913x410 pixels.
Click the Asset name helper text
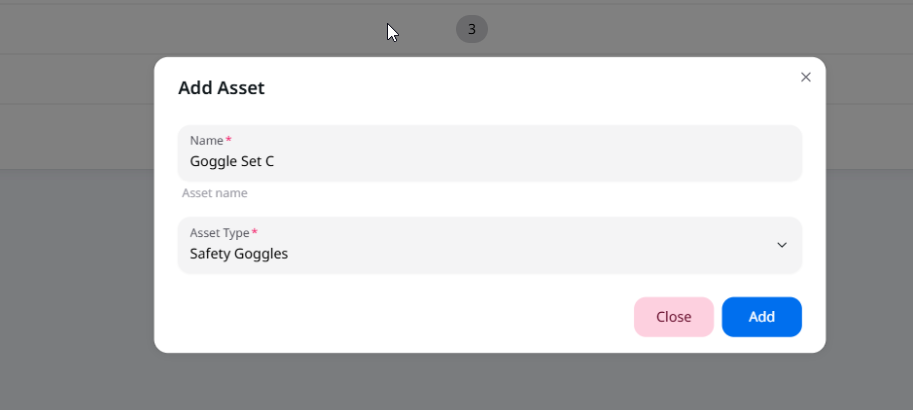pos(215,193)
